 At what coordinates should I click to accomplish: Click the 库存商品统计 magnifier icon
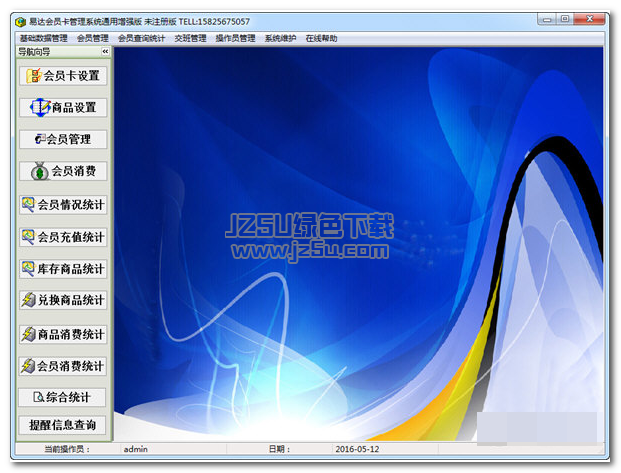click(28, 269)
